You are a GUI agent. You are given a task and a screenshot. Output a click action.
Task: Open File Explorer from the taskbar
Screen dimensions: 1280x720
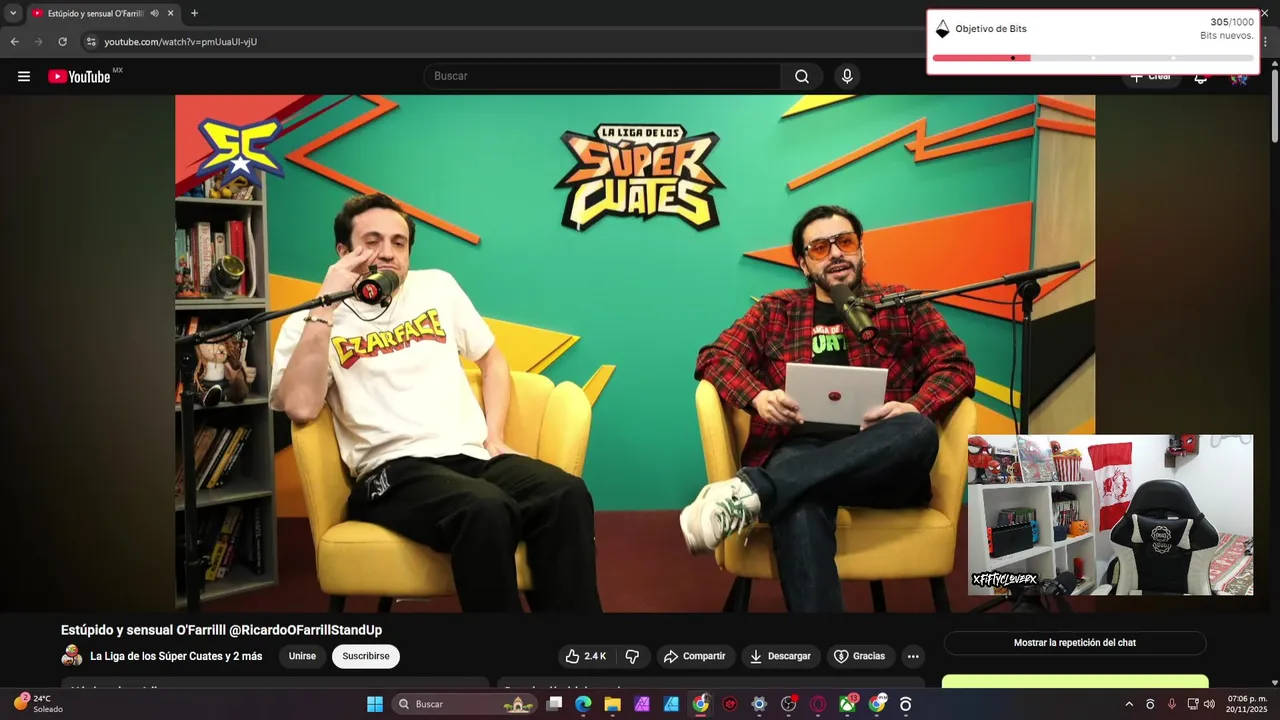tap(612, 704)
